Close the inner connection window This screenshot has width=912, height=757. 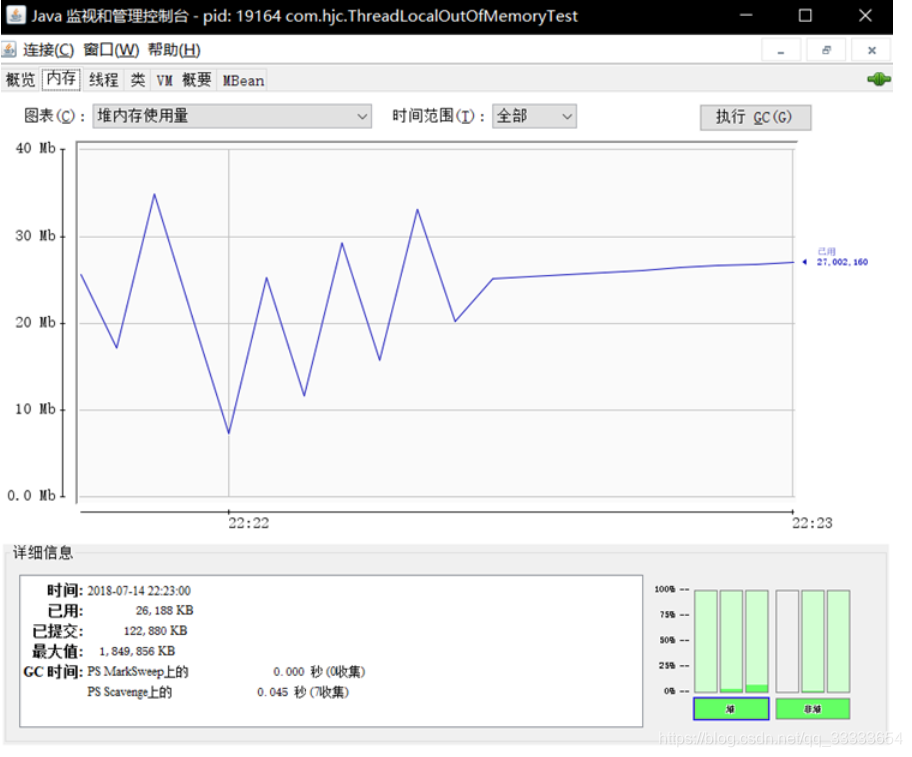(x=871, y=51)
